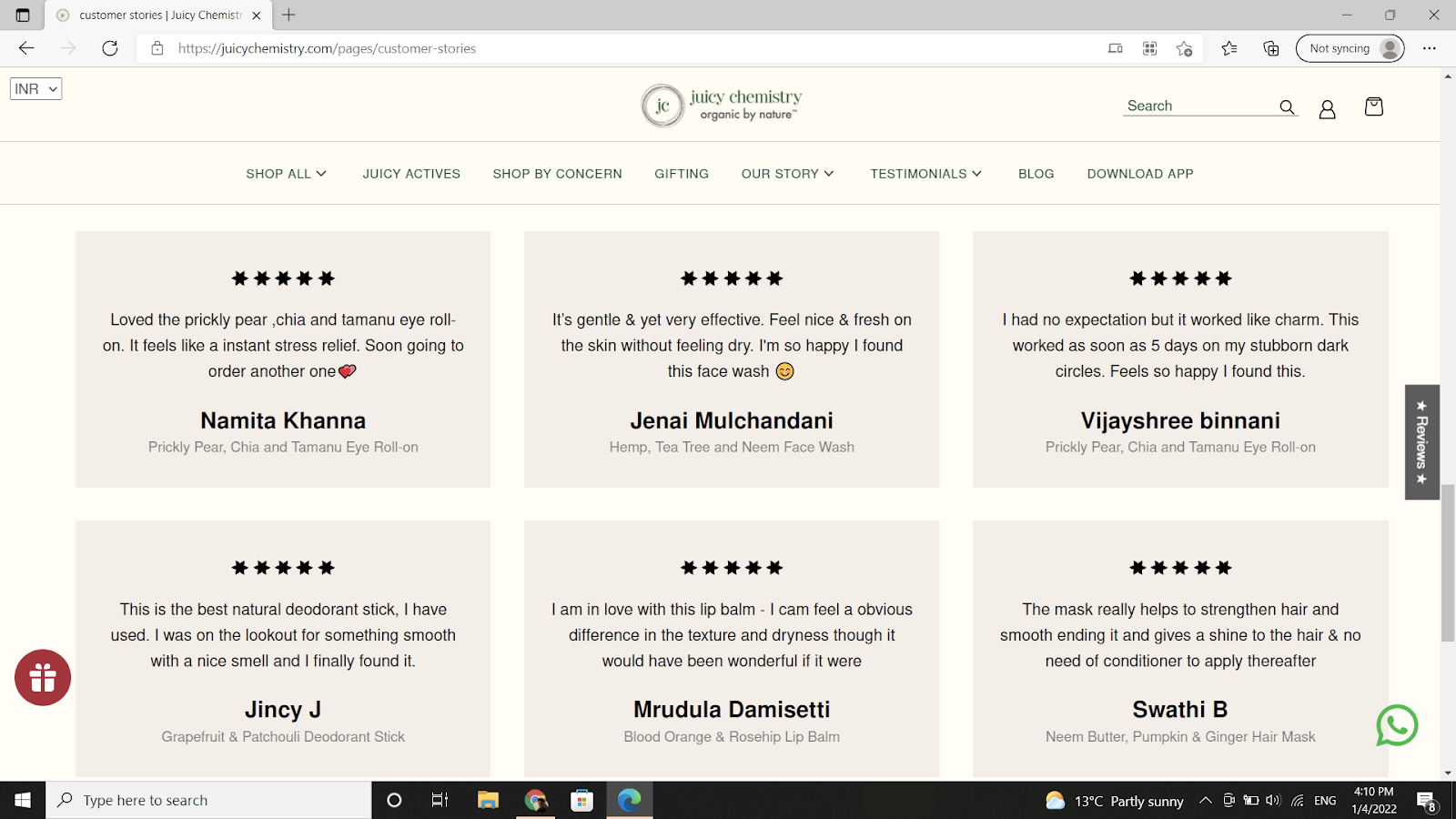Click Namita Khanna reviewer name
This screenshot has width=1456, height=819.
coord(283,420)
